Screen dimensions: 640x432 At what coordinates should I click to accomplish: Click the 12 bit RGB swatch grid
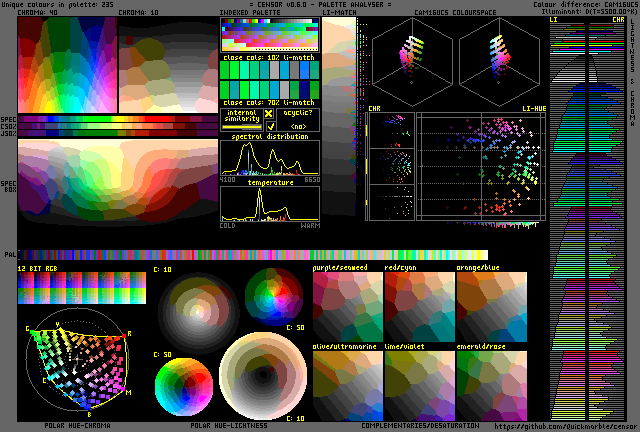click(x=81, y=289)
